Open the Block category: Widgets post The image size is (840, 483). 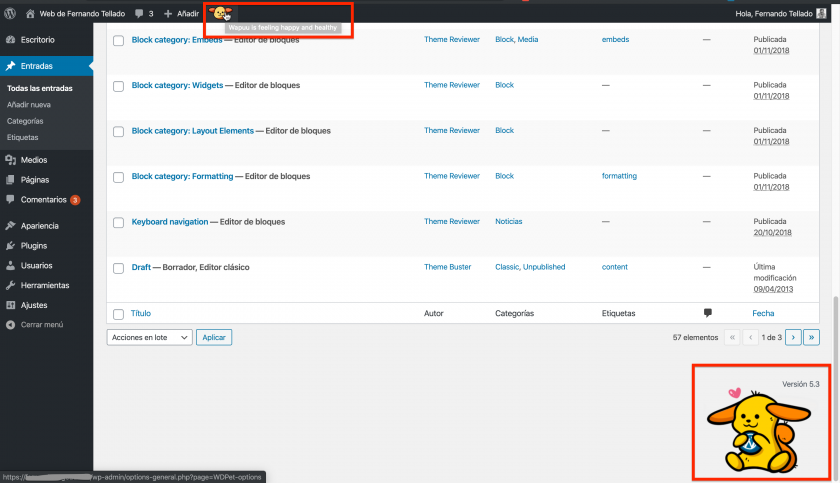click(176, 85)
